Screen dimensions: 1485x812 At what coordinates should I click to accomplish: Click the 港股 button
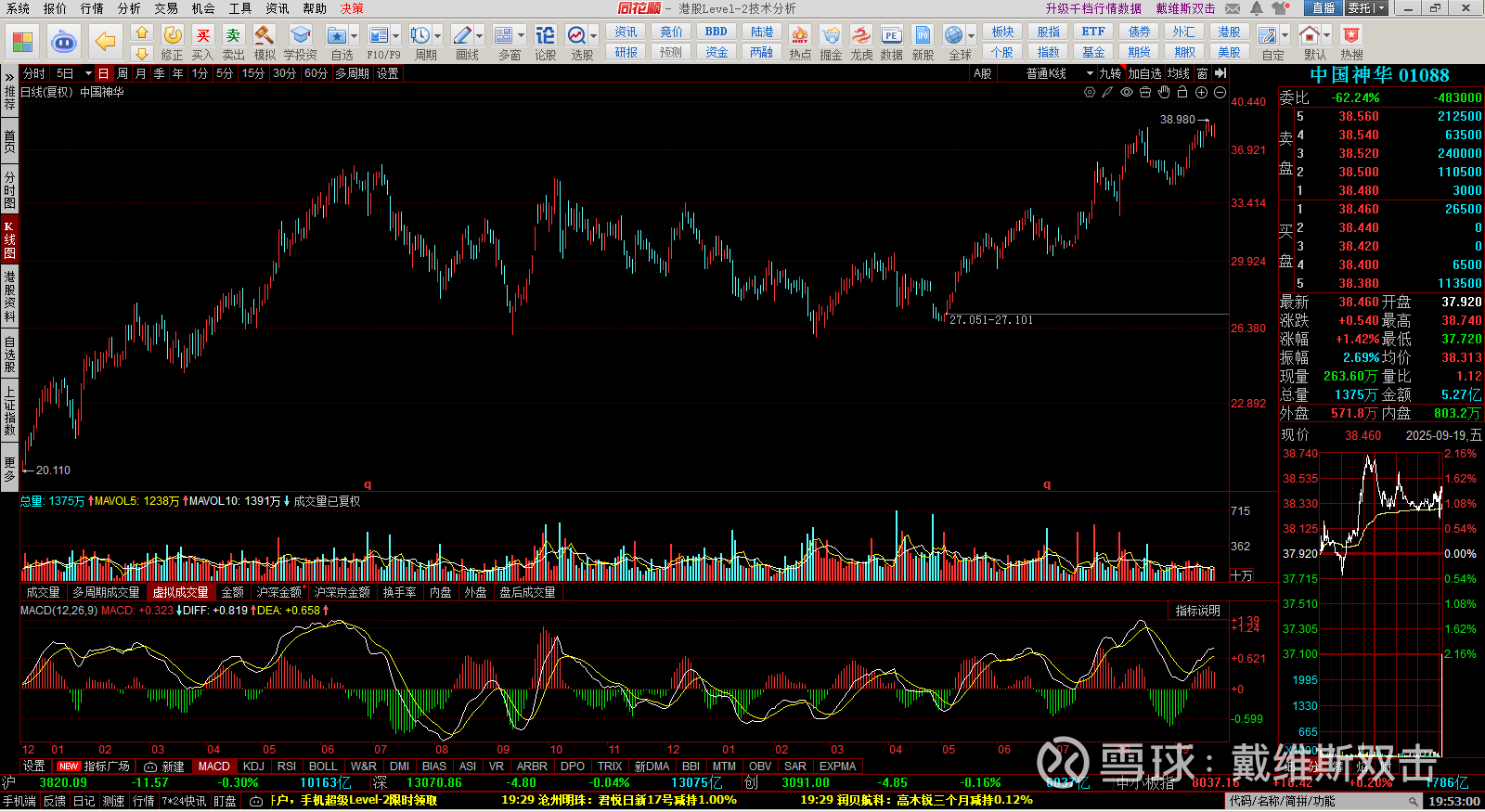(x=1229, y=32)
